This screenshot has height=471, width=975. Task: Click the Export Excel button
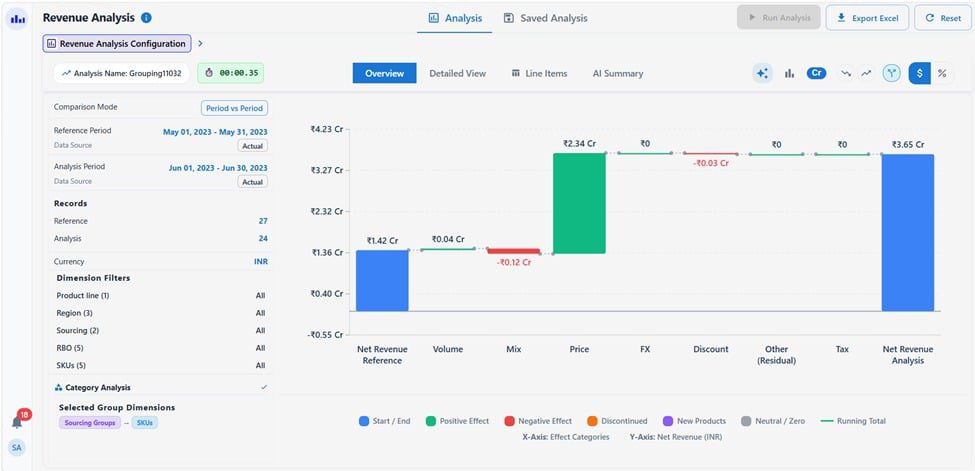point(868,18)
